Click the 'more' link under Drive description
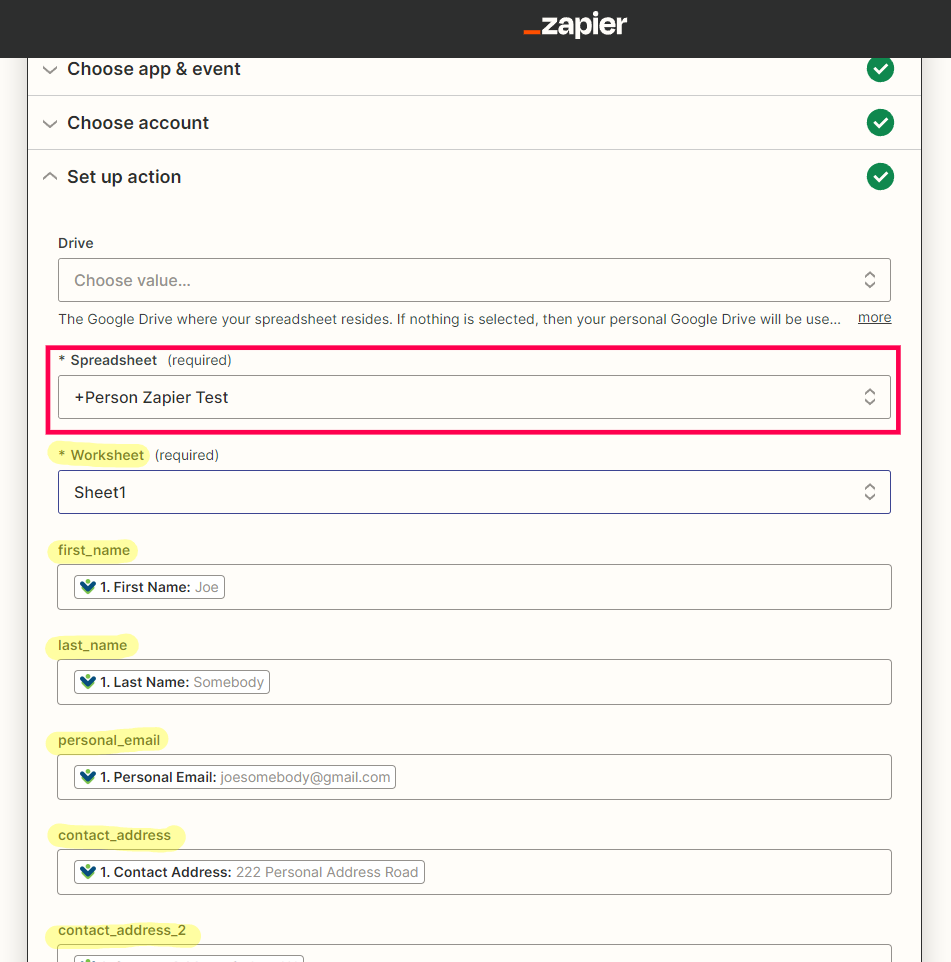 (874, 317)
